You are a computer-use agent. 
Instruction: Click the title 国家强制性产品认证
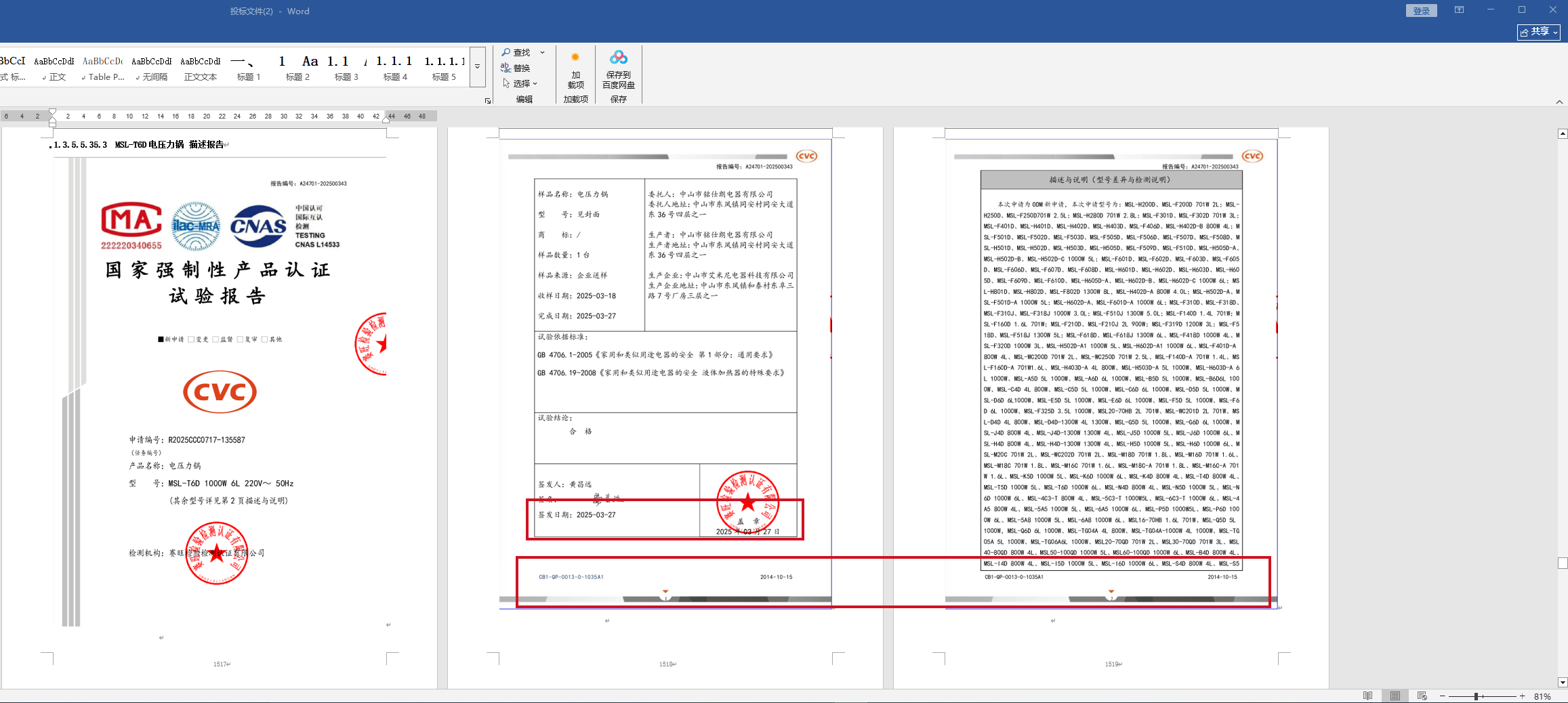pos(218,270)
